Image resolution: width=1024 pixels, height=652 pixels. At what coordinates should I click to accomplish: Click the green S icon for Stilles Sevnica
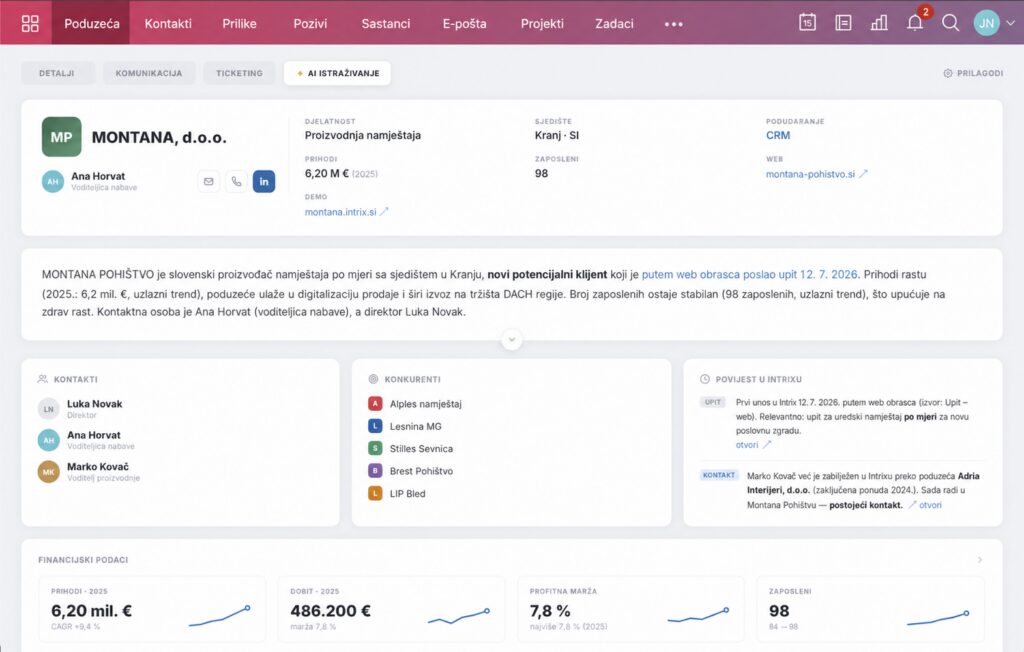375,448
